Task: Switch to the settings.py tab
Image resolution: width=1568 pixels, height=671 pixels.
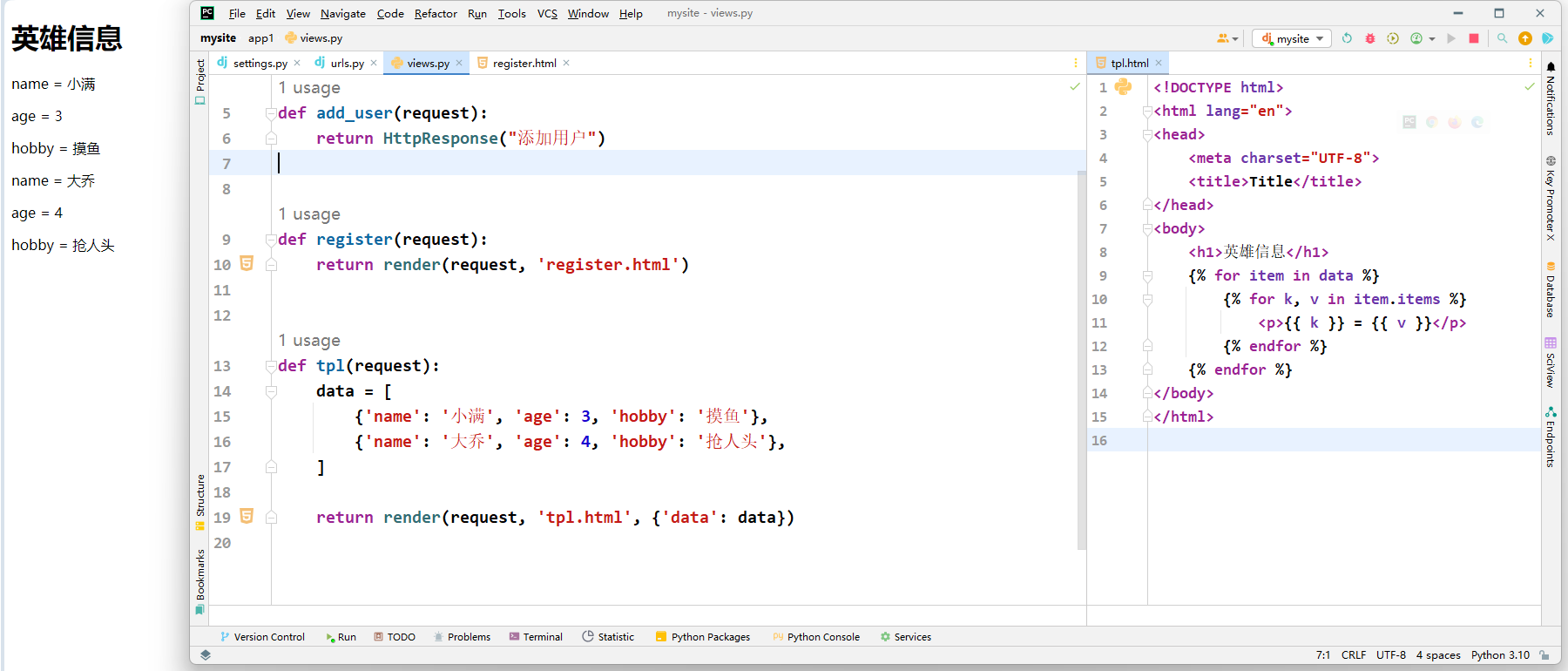Action: pos(260,63)
